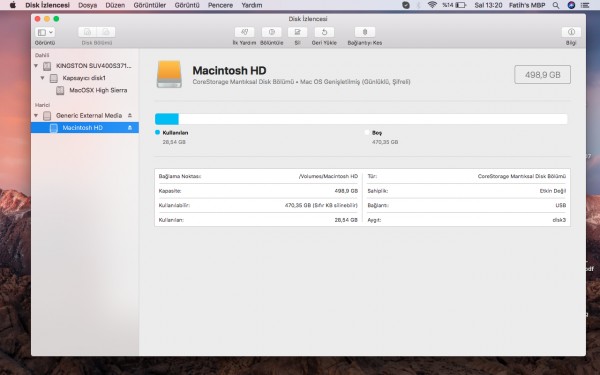Screen dimensions: 600x375
Task: Click the Sahiplik value Etkin Değil
Action: tap(553, 191)
